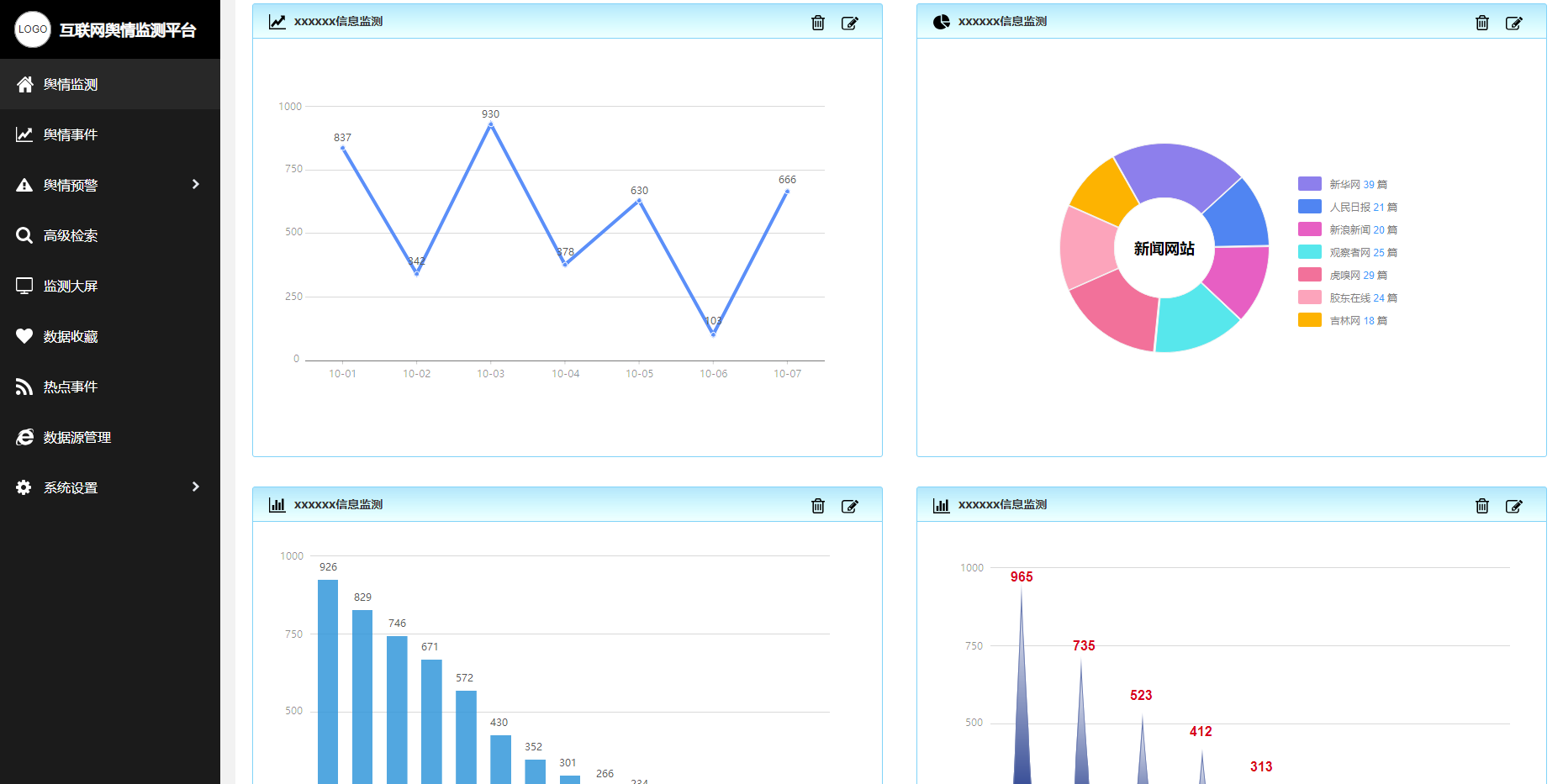1563x784 pixels.
Task: Click the 523 red value label
Action: [x=1141, y=695]
